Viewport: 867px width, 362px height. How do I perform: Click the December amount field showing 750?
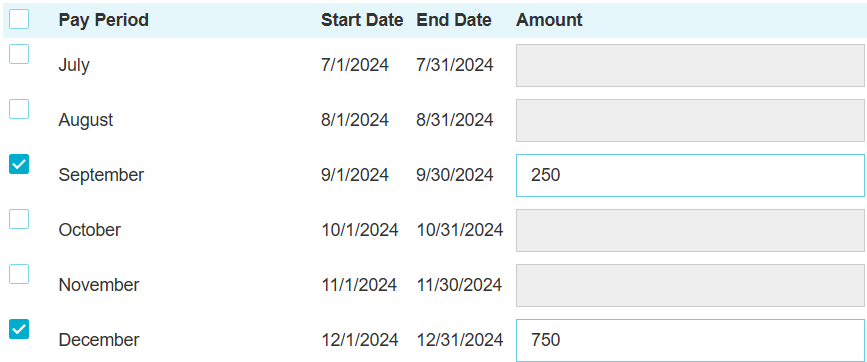[x=690, y=340]
